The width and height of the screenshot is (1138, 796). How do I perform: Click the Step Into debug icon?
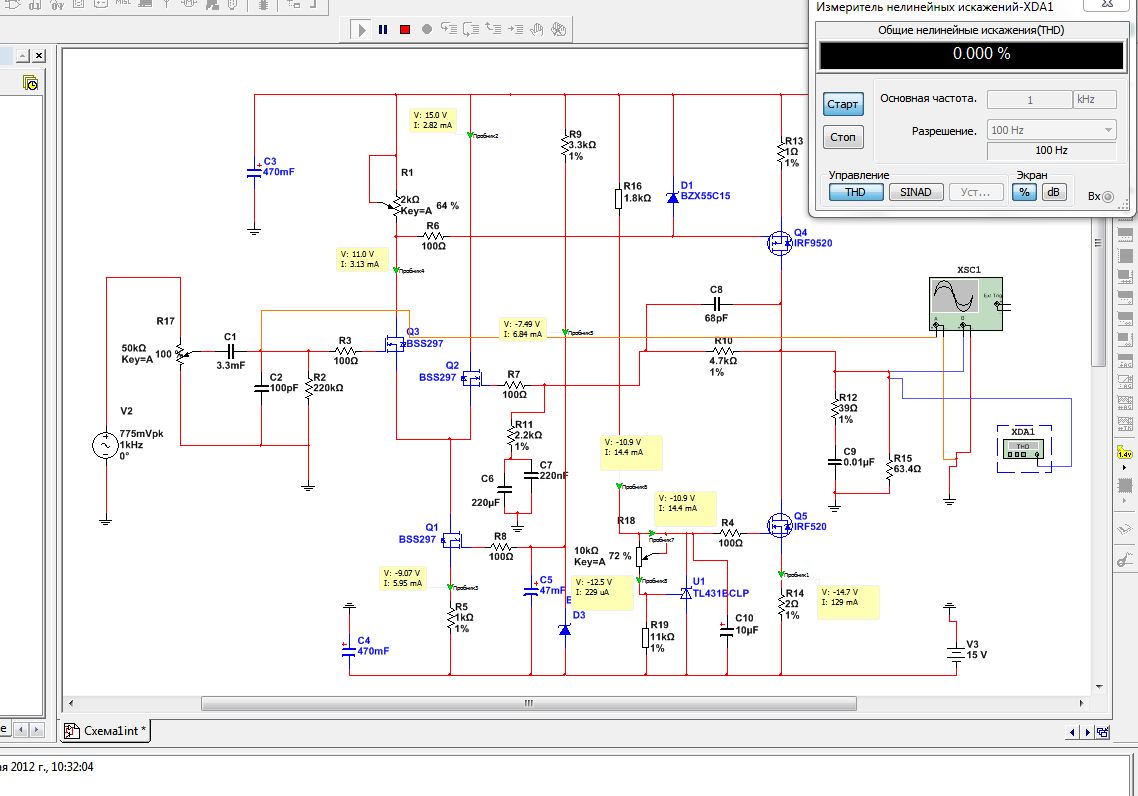pos(449,30)
